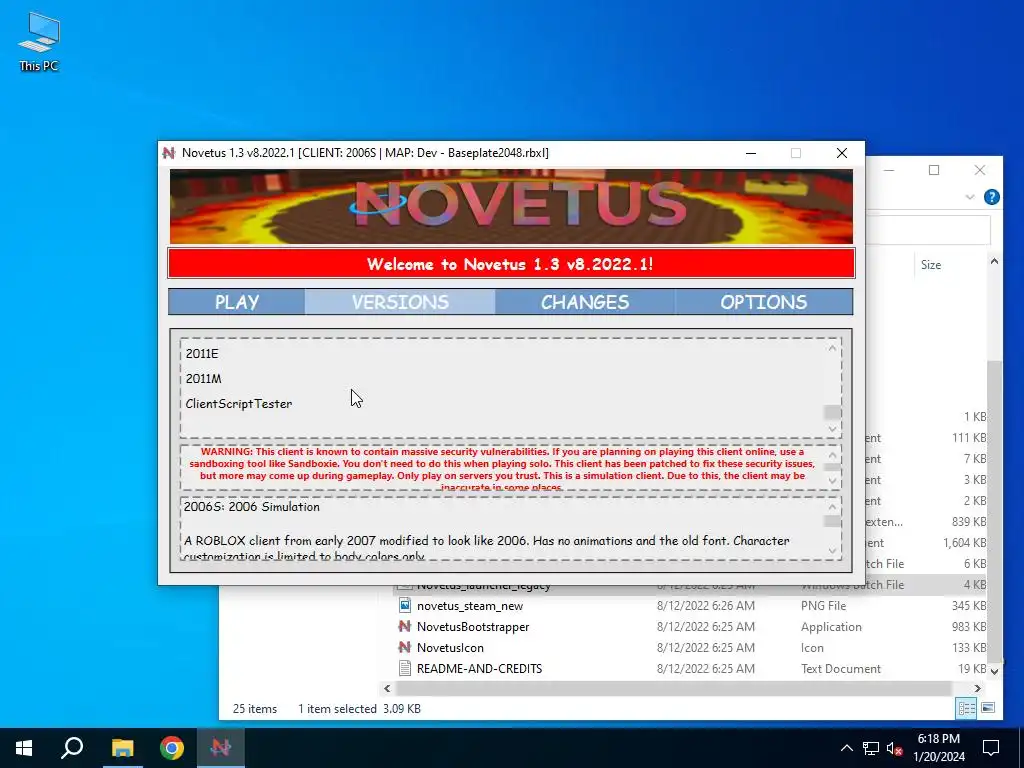Launch Google Chrome from the taskbar
Image resolution: width=1024 pixels, height=768 pixels.
(172, 748)
